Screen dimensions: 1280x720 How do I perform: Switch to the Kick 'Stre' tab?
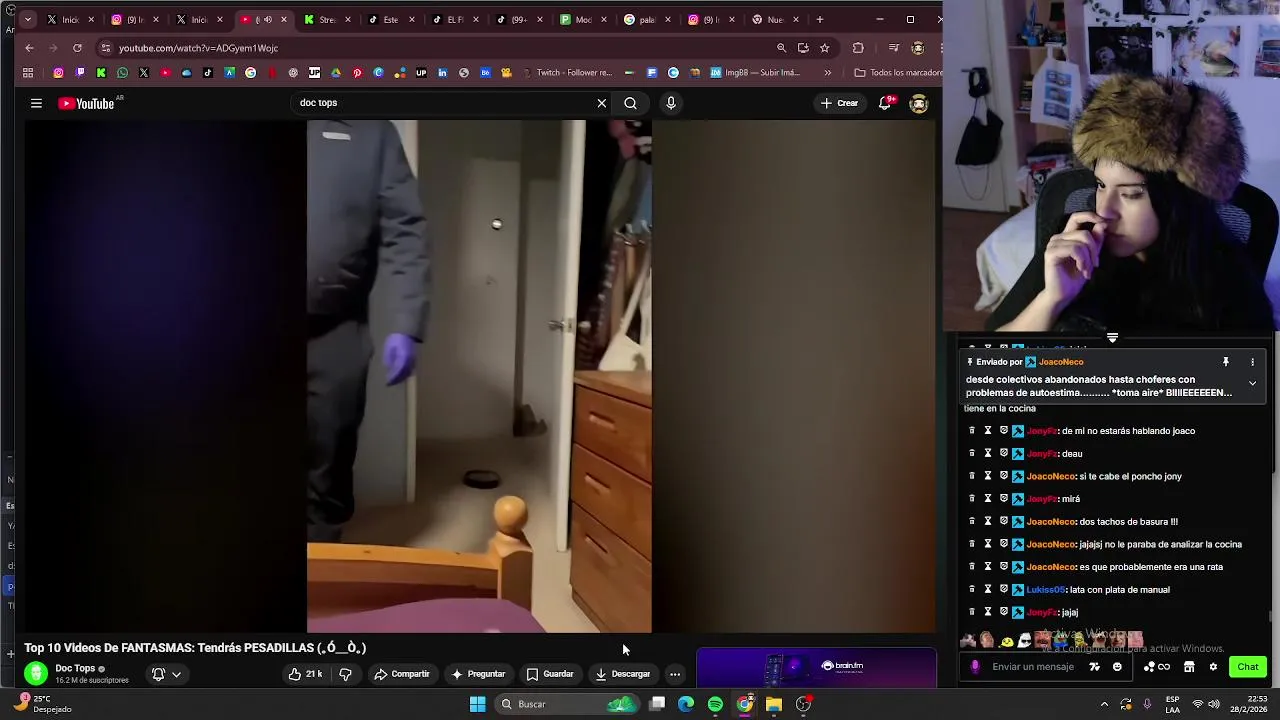[327, 19]
